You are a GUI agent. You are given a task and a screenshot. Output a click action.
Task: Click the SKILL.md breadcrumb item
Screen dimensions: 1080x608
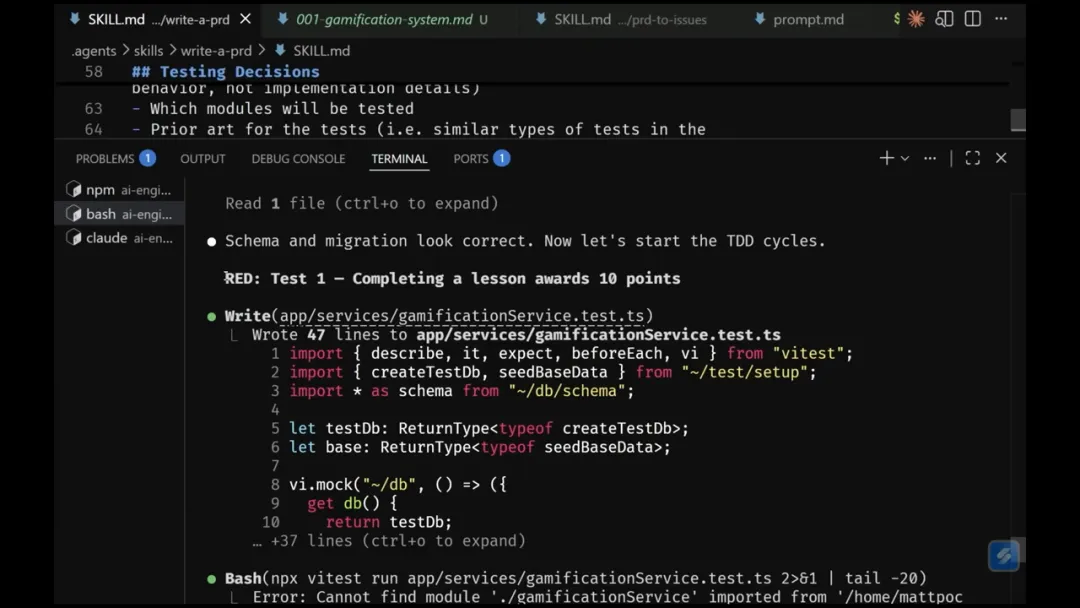pyautogui.click(x=321, y=51)
